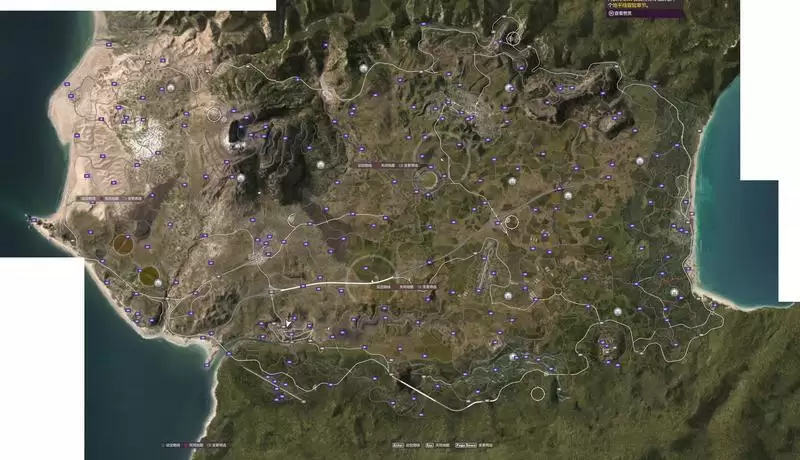Select the empty orange-yellow circle zone

tap(123, 242)
